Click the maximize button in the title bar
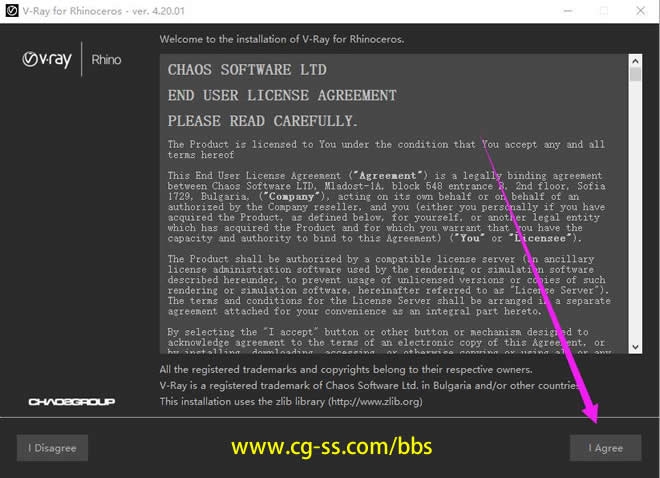Viewport: 660px width, 478px height. (603, 10)
